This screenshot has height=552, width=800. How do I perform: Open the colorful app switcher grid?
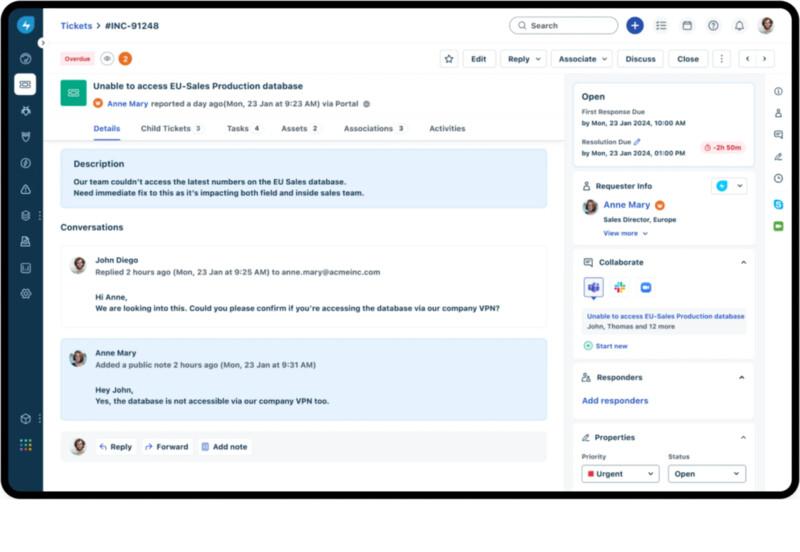point(26,445)
